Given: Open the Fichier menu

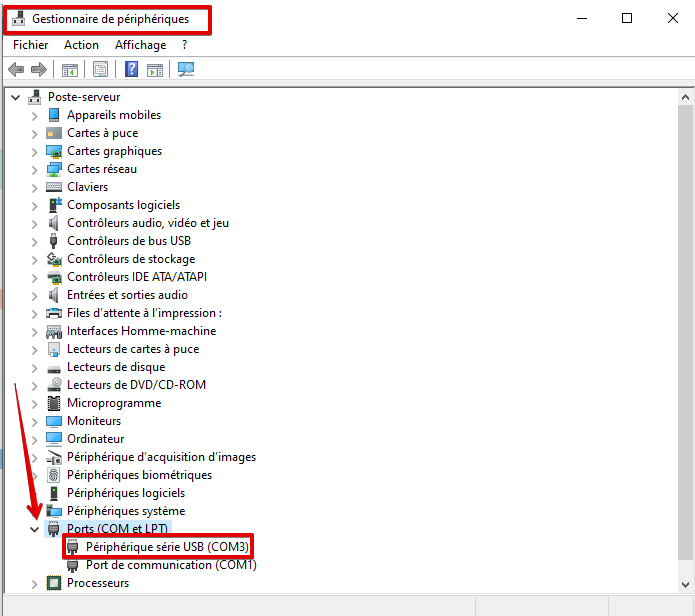Looking at the screenshot, I should [31, 45].
